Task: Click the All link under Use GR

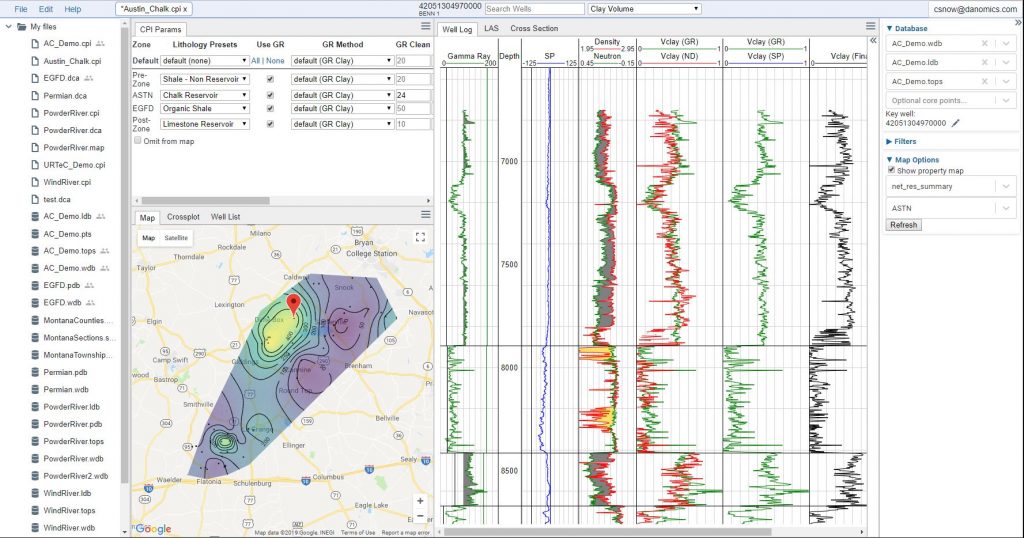Action: pos(255,61)
